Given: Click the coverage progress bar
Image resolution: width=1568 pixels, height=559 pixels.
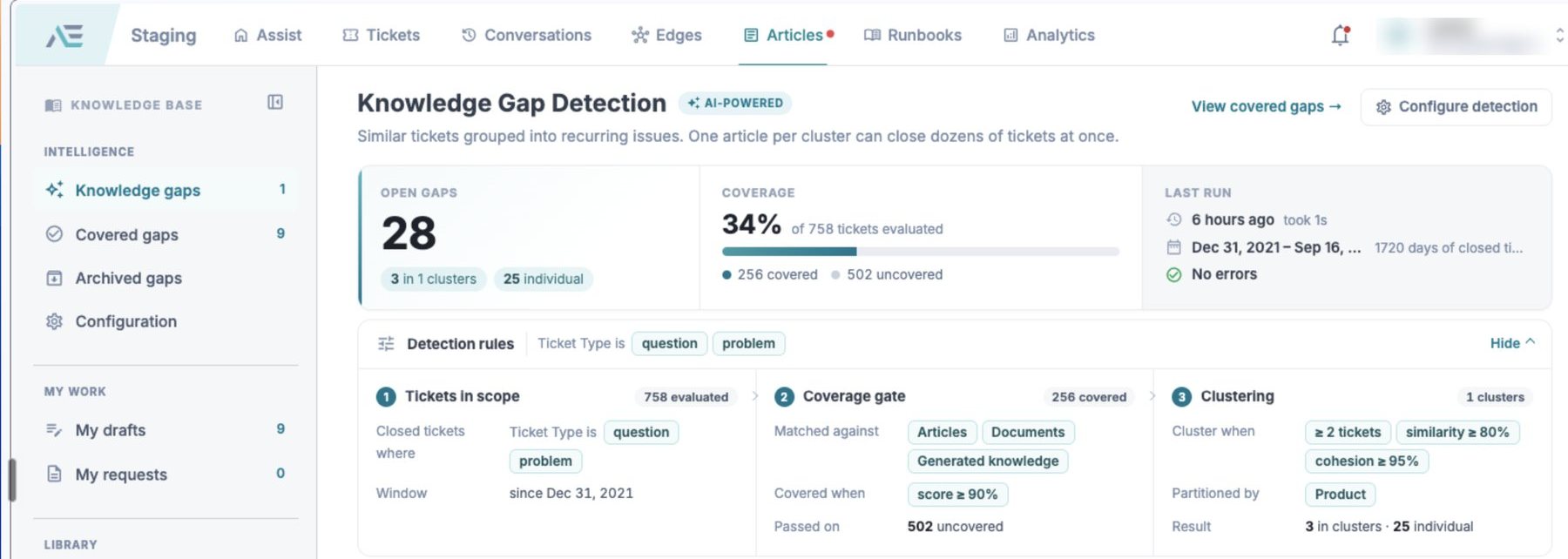Looking at the screenshot, I should [x=920, y=252].
